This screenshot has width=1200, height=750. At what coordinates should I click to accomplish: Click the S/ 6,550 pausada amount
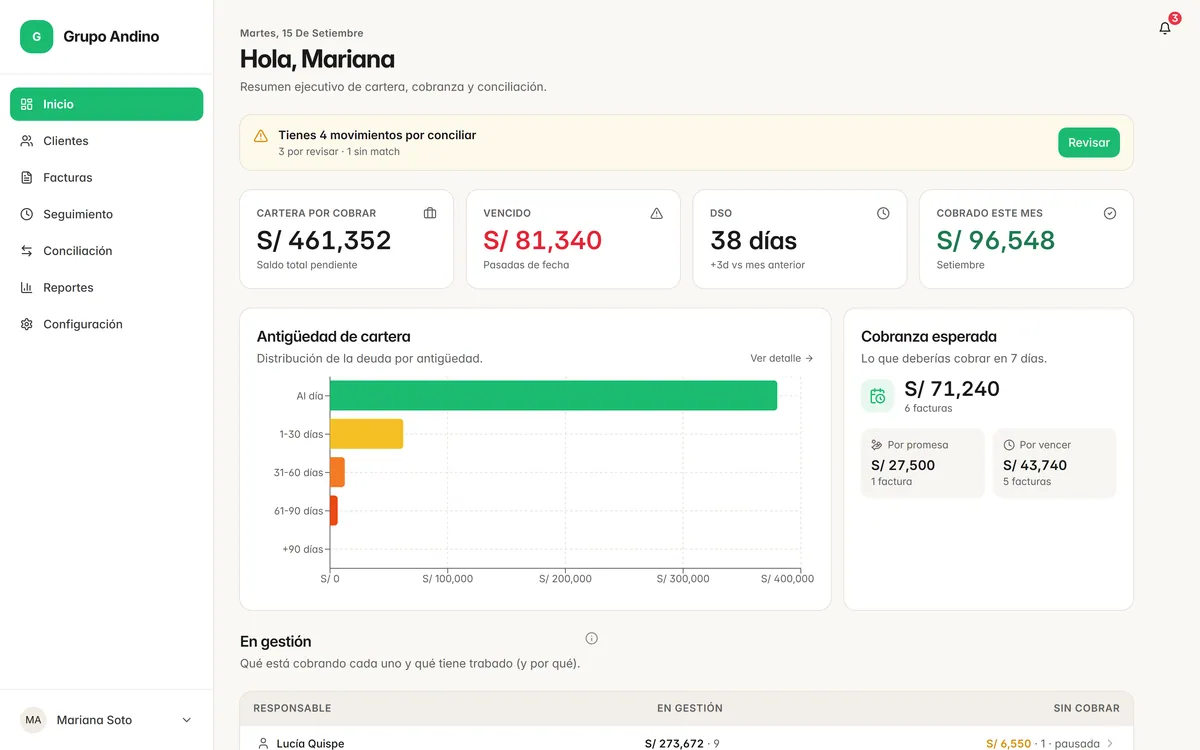[1042, 744]
